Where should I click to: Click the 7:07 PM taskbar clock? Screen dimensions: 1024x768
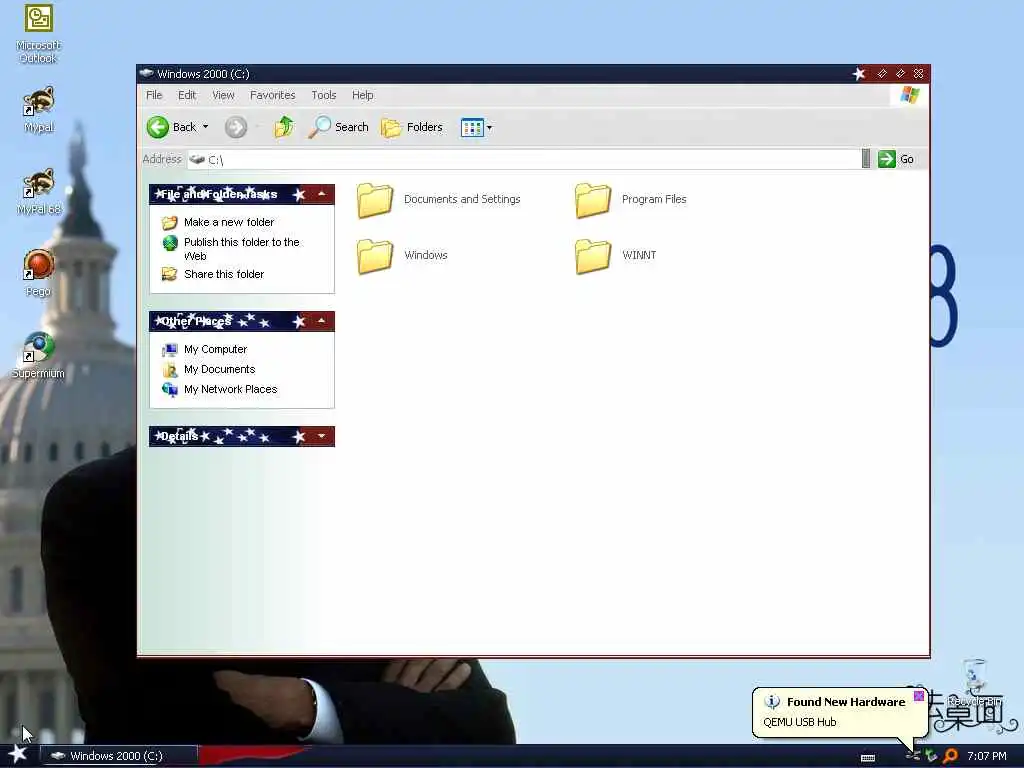click(x=987, y=756)
